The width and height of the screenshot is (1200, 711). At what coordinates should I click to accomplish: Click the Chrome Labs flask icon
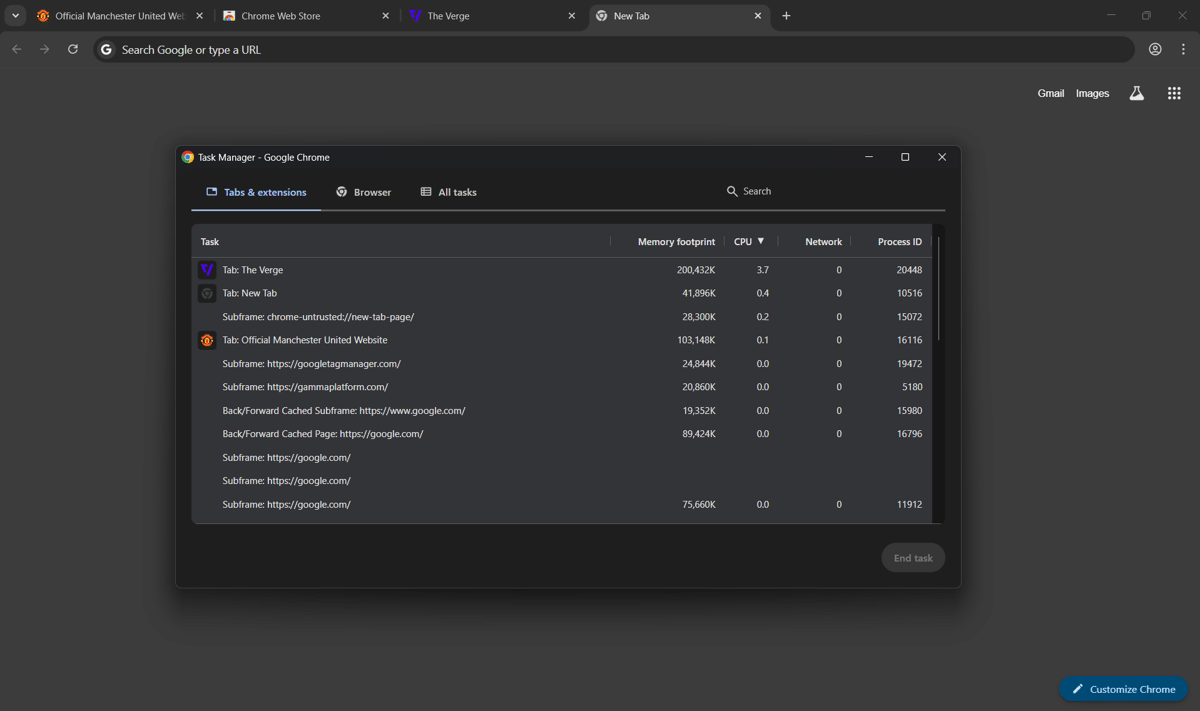pos(1136,93)
